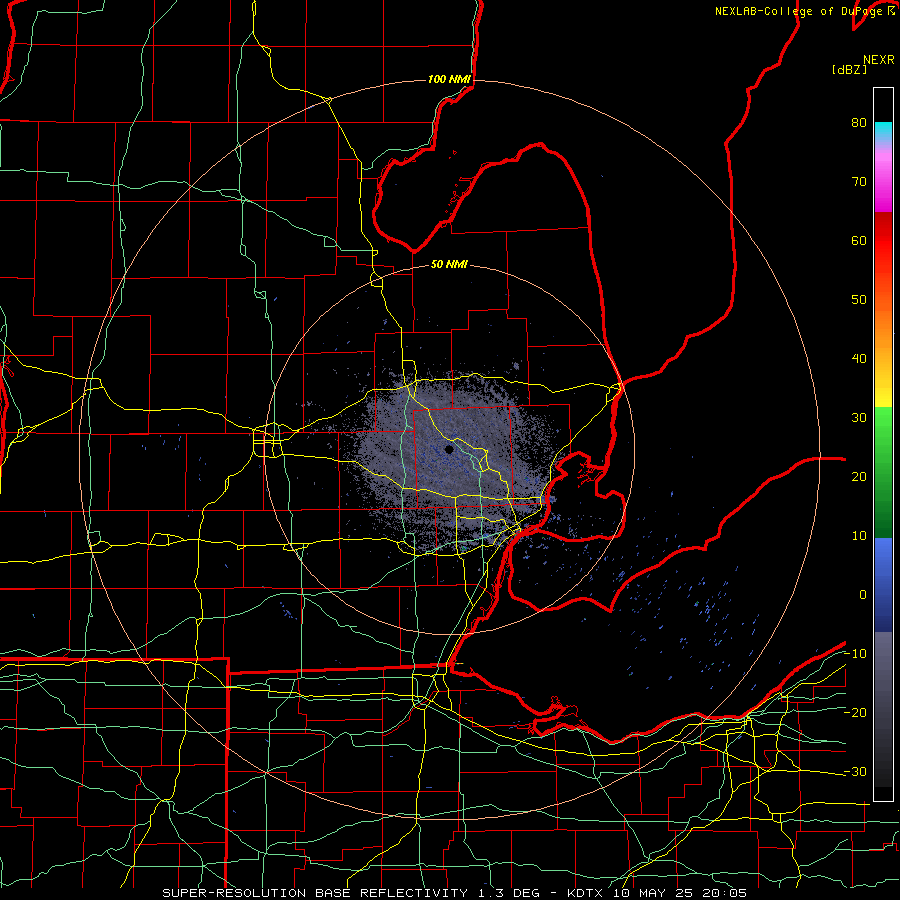
Task: Click the 40 value on the dBZ scale
Action: [x=859, y=359]
